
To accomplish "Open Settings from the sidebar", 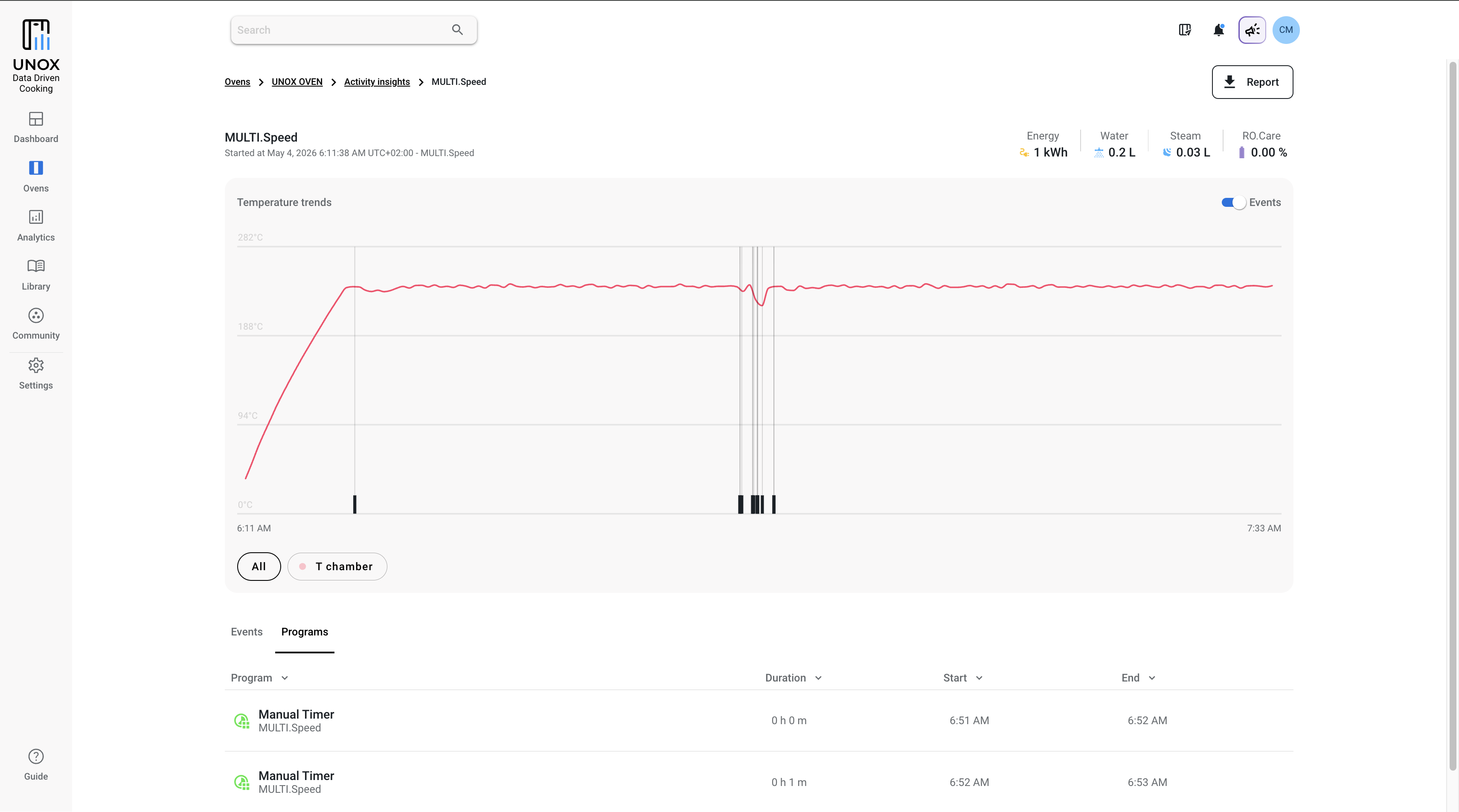I will pos(36,374).
